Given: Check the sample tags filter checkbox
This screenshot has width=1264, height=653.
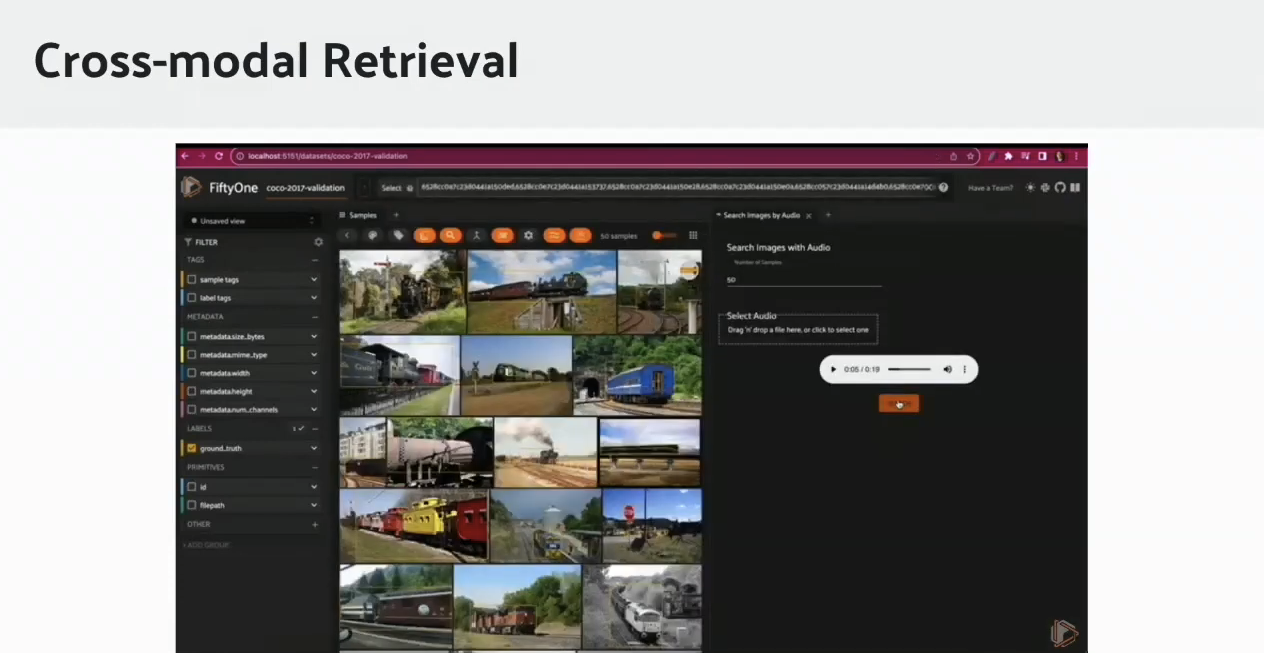Looking at the screenshot, I should [191, 279].
